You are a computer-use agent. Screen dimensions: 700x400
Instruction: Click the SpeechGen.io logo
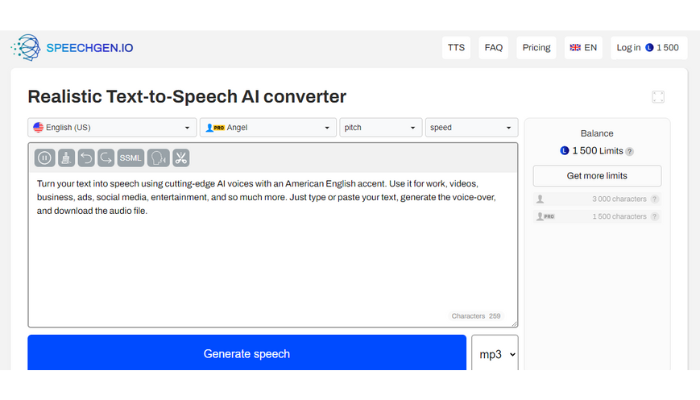coord(72,47)
